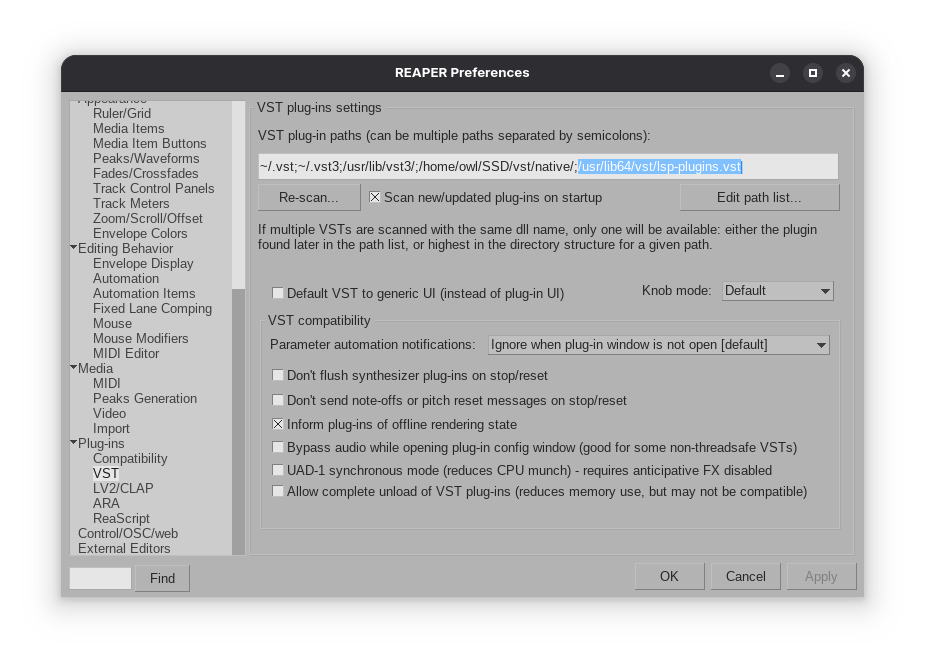Viewport: 925px width, 664px height.
Task: Enable UAD-1 synchronous mode checkbox
Action: pyautogui.click(x=277, y=470)
